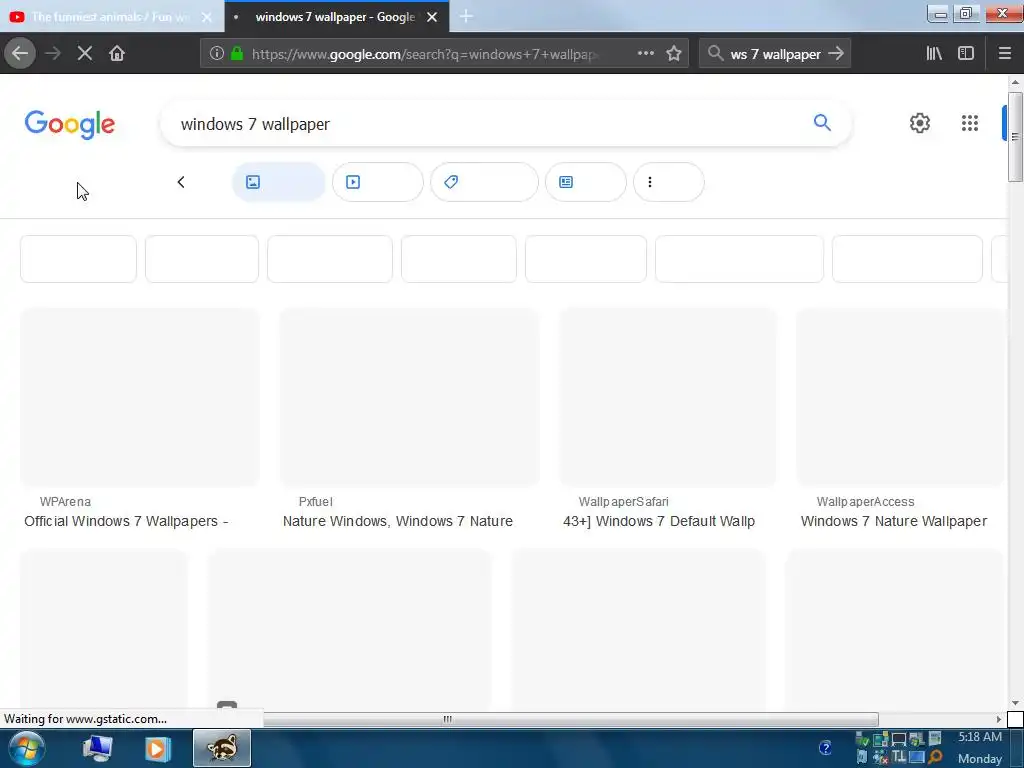Click the Pxfuel source name
This screenshot has width=1024, height=768.
315,502
